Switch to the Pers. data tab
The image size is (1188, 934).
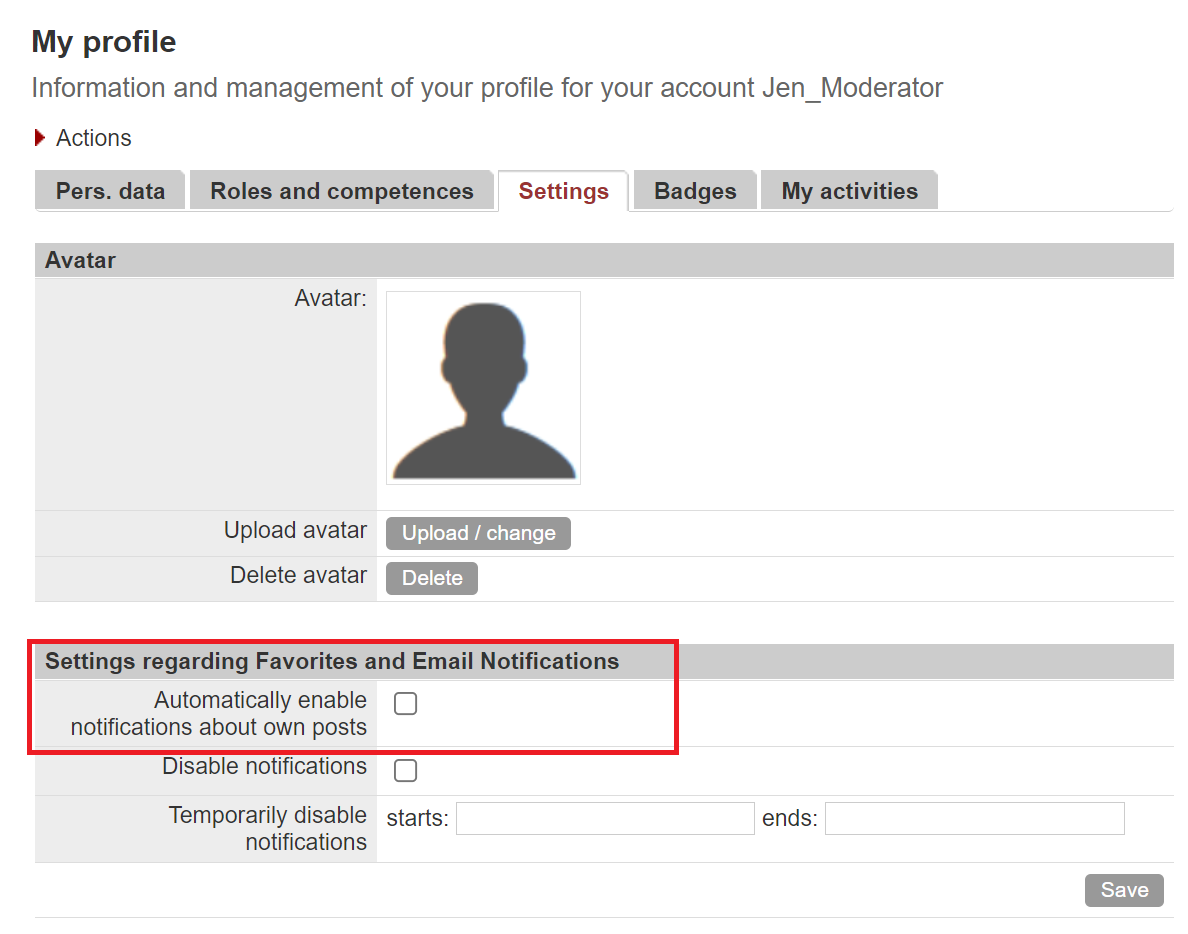point(110,191)
